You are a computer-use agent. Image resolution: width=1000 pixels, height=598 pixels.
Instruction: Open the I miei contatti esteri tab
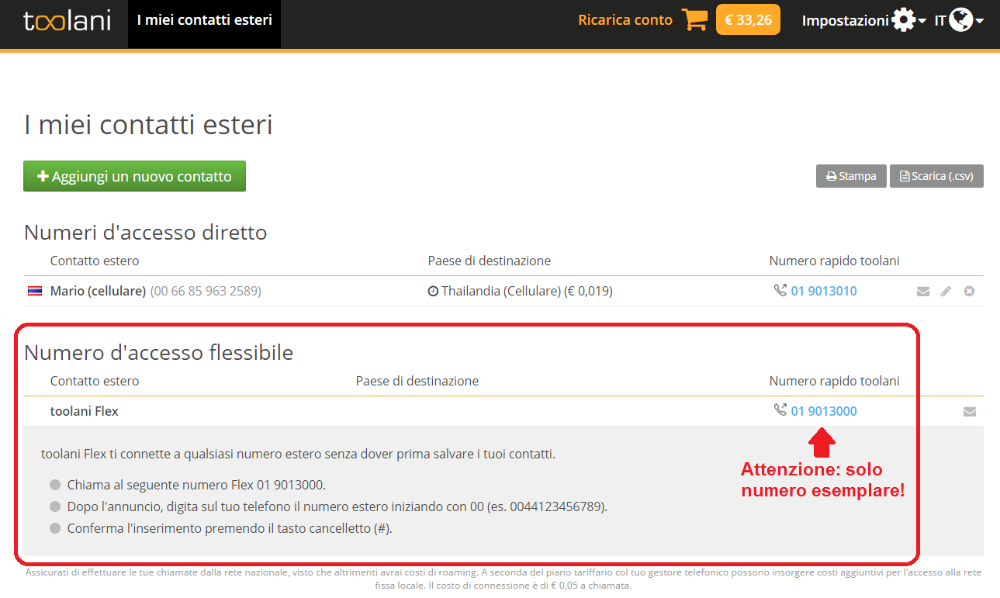(204, 24)
